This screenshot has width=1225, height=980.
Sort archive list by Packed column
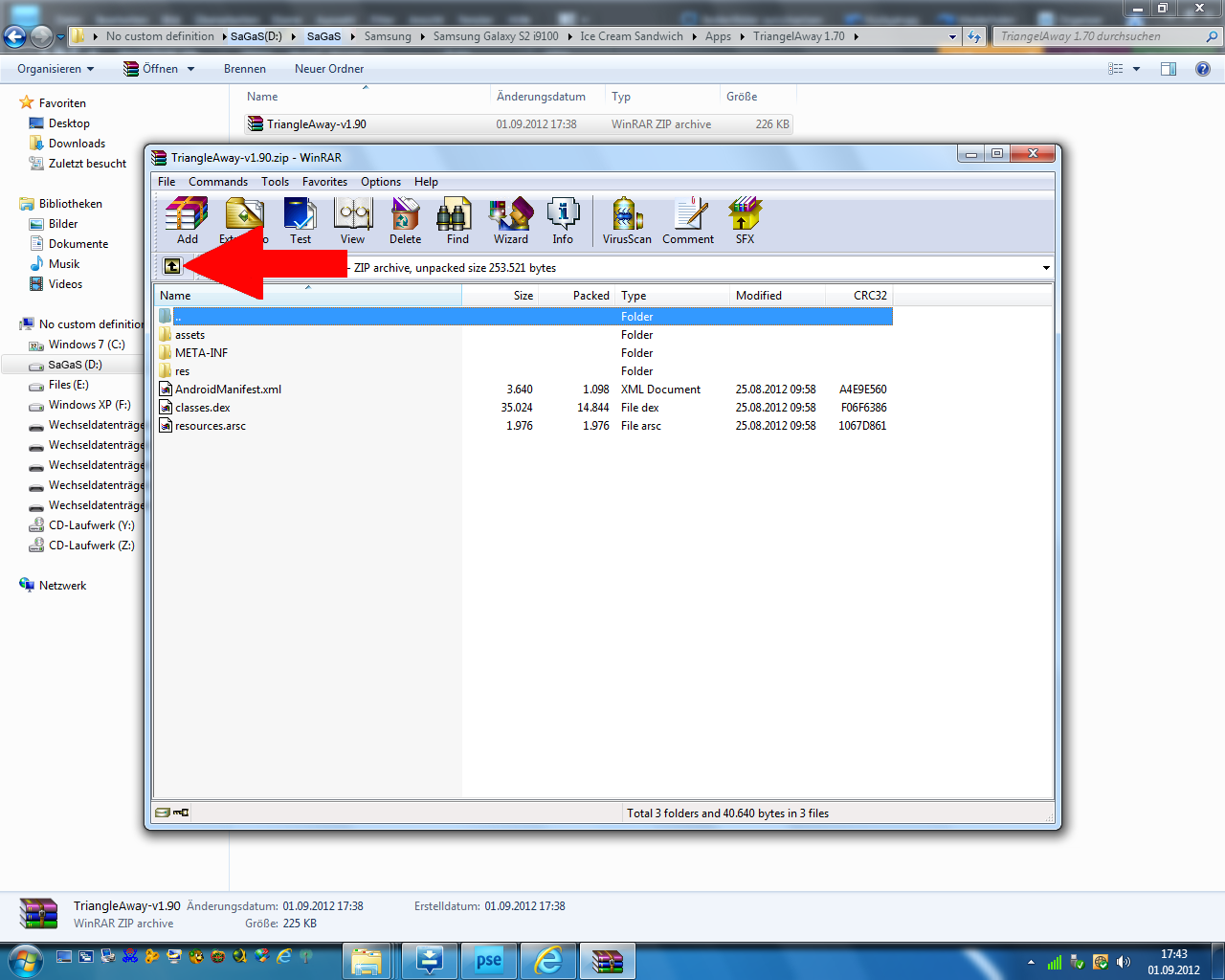click(577, 296)
